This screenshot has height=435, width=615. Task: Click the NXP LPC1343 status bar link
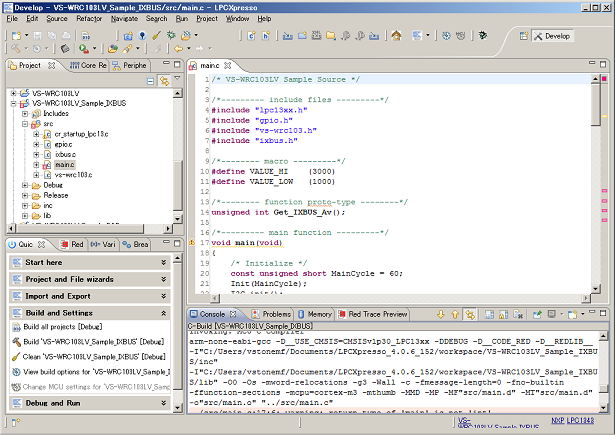click(572, 420)
